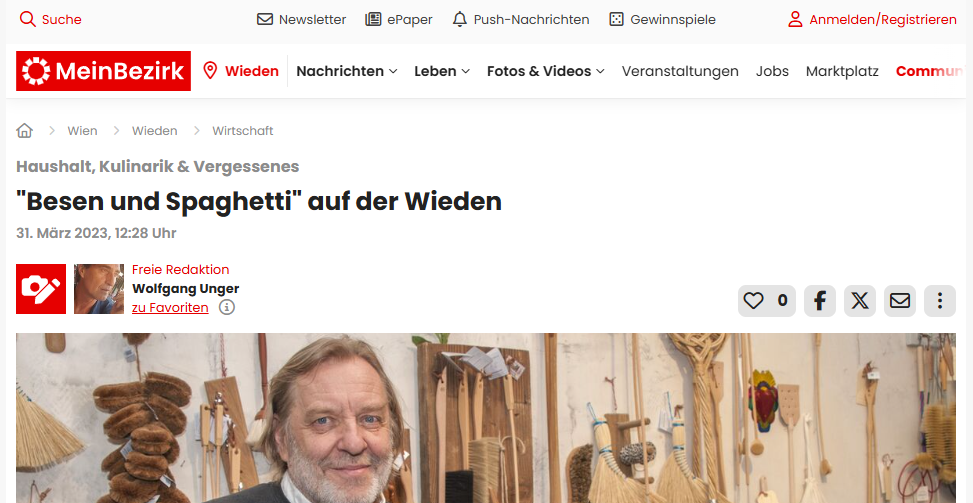Image resolution: width=973 pixels, height=503 pixels.
Task: Expand the Nachrichten dropdown menu
Action: click(346, 71)
